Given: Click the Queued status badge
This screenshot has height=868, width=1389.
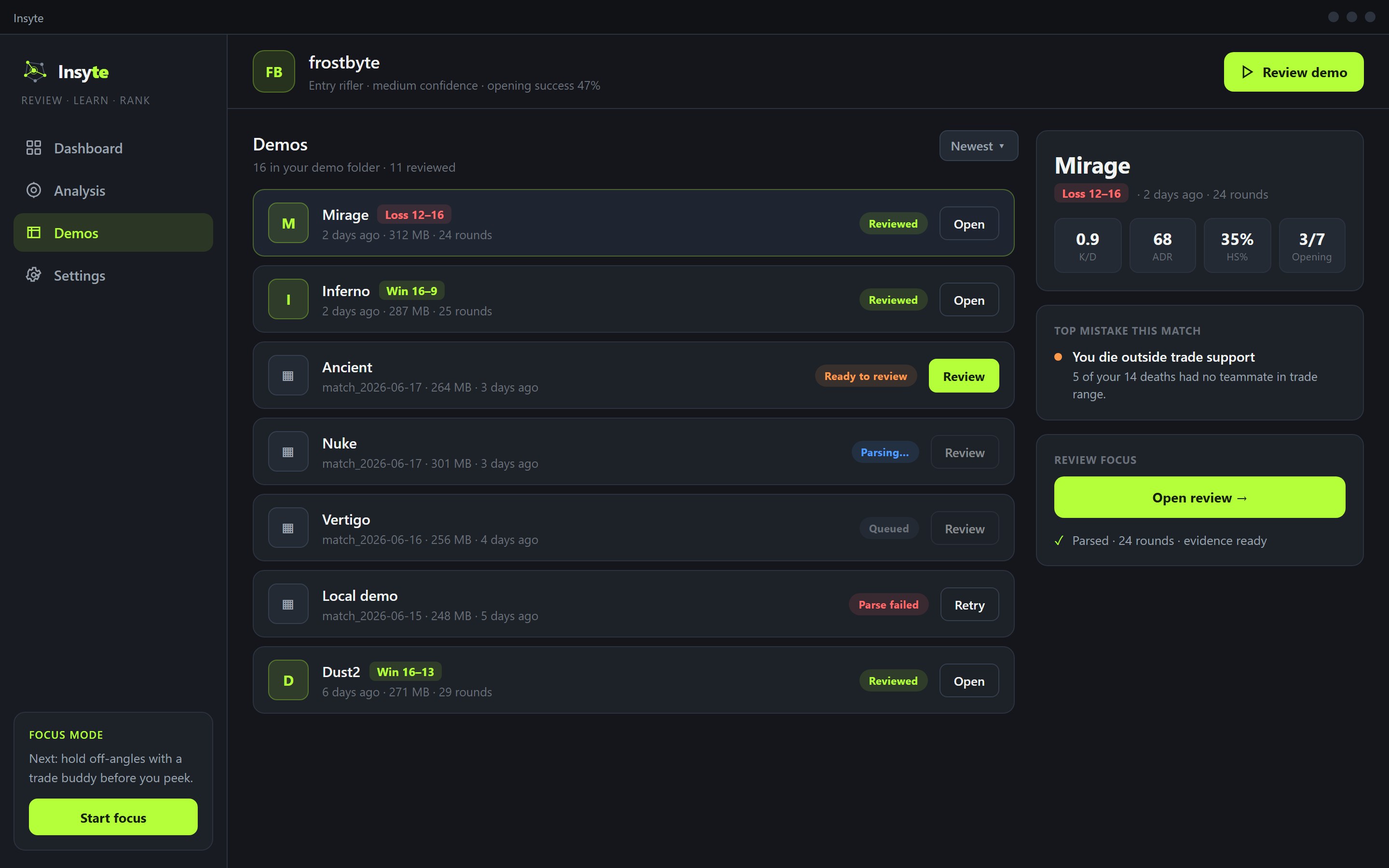Looking at the screenshot, I should click(x=888, y=528).
